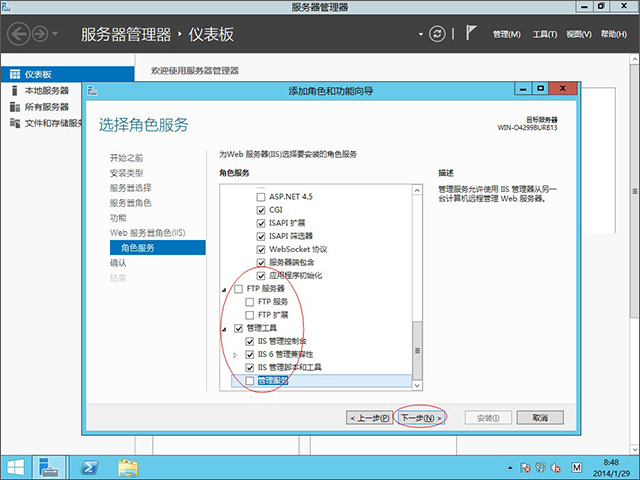Screen dimensions: 640x480
Task: Go to the 开始之前 wizard step
Action: [x=127, y=158]
